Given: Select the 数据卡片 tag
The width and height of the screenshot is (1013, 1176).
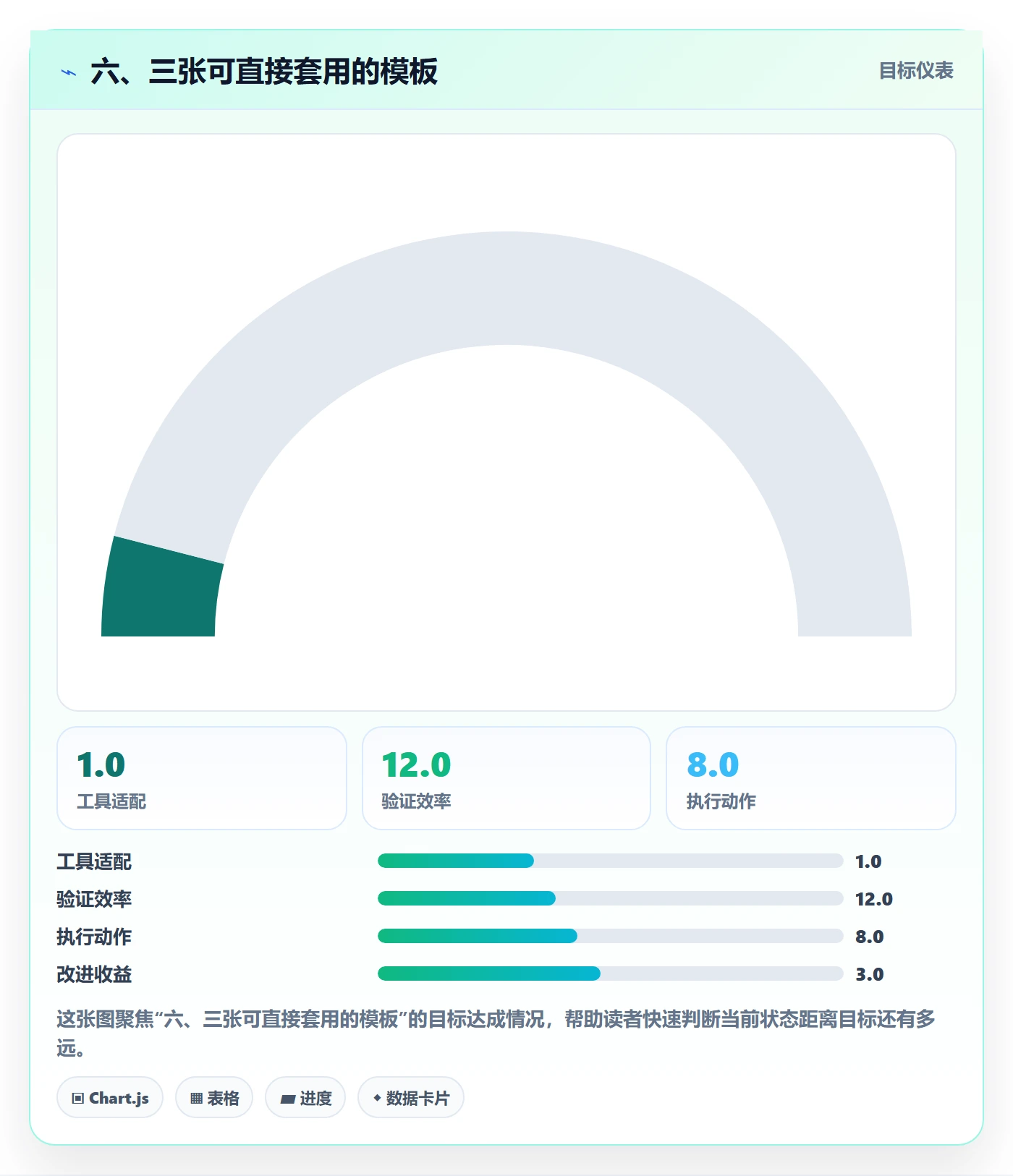Looking at the screenshot, I should click(411, 1098).
